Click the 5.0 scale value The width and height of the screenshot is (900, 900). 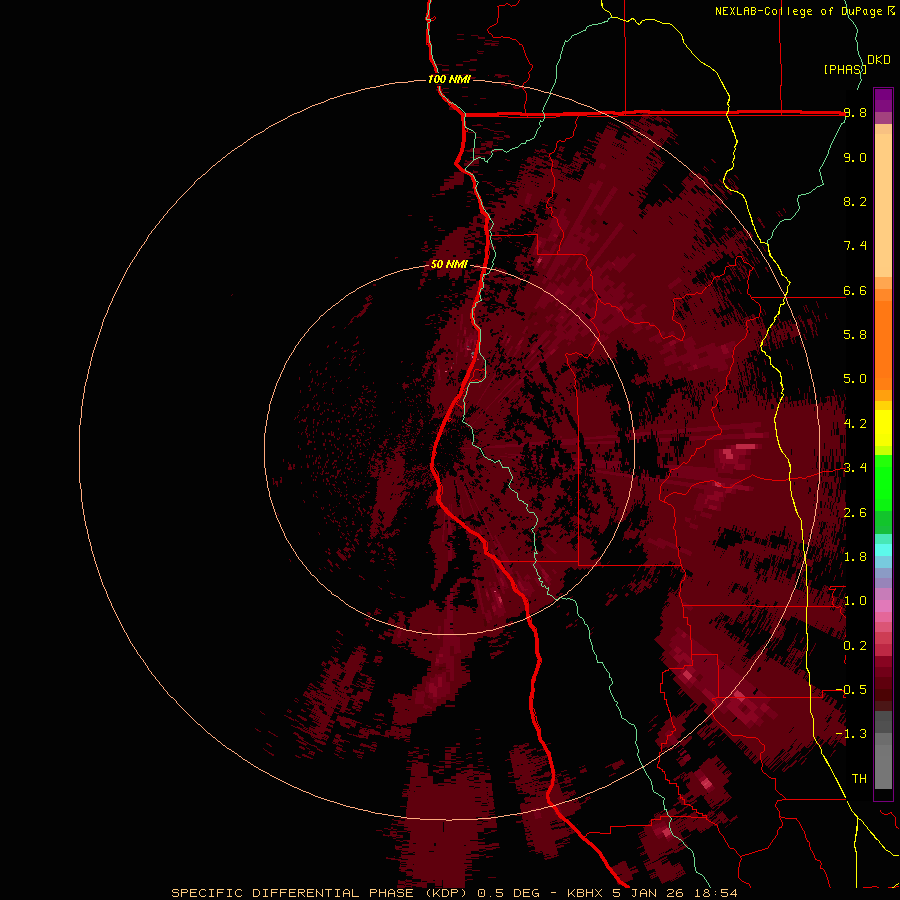pyautogui.click(x=855, y=379)
